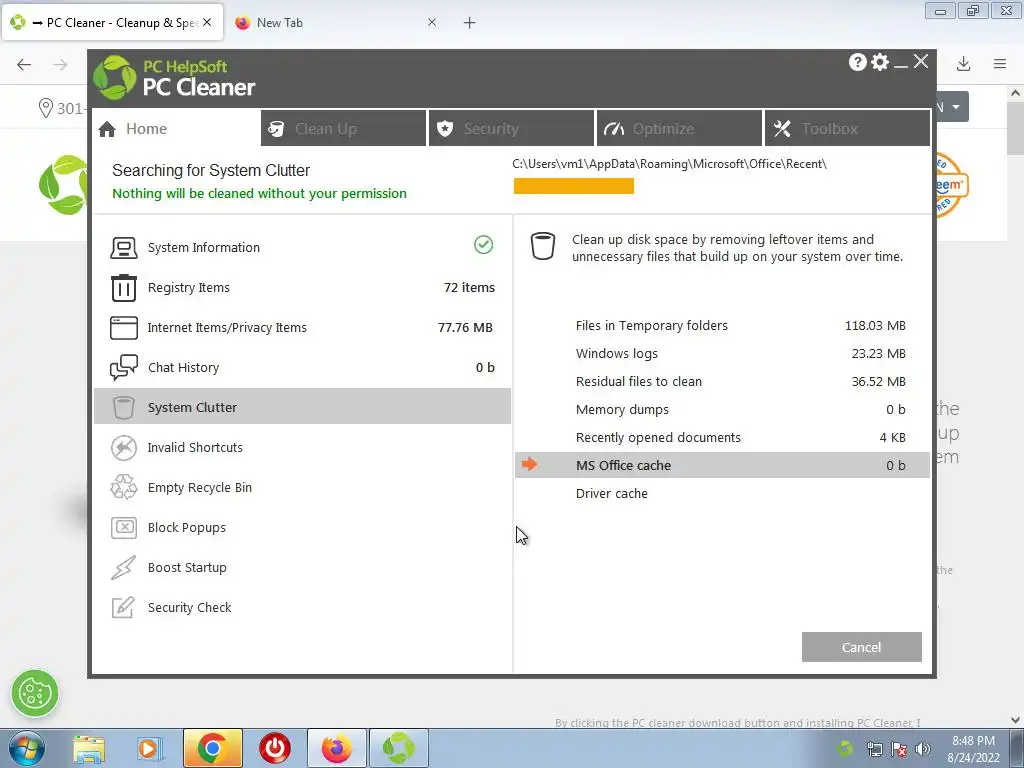Open the Security tab

[x=511, y=129]
